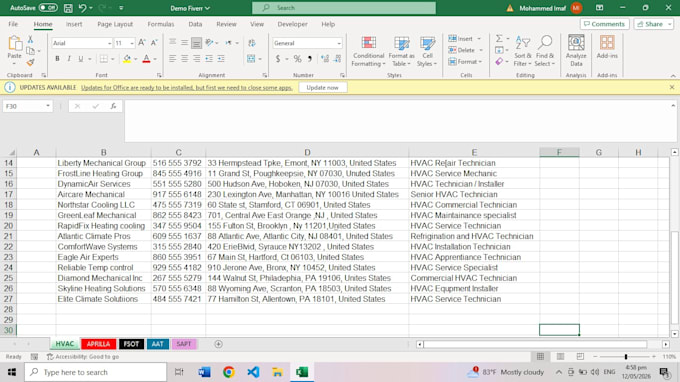The height and width of the screenshot is (382, 680).
Task: Switch to Page Break Preview icon
Action: tap(580, 356)
